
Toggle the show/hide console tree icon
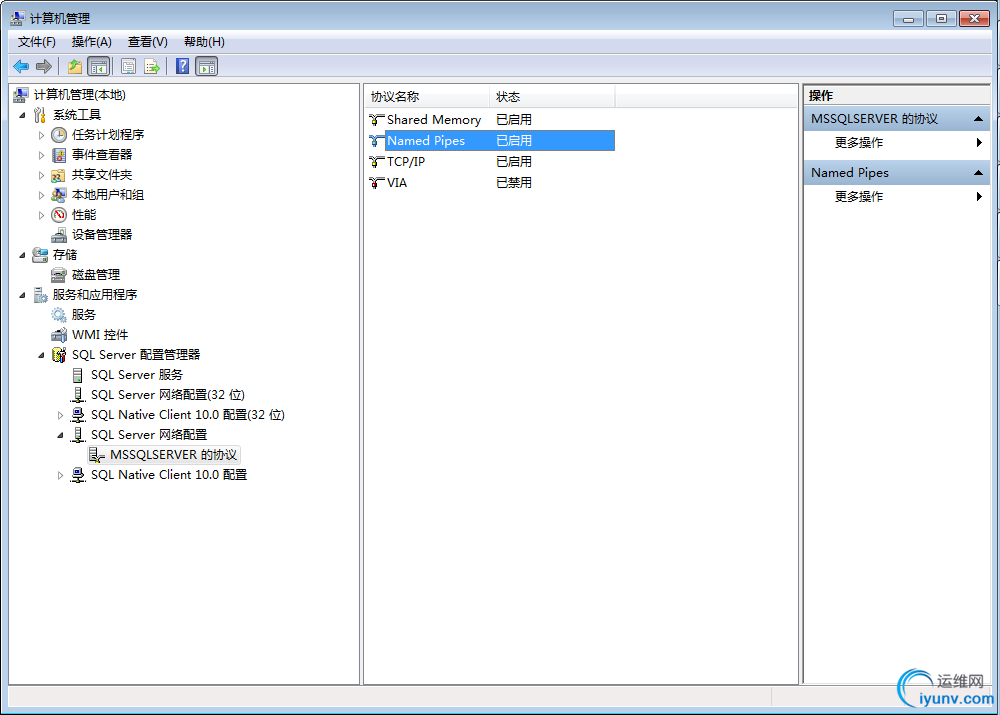coord(99,66)
